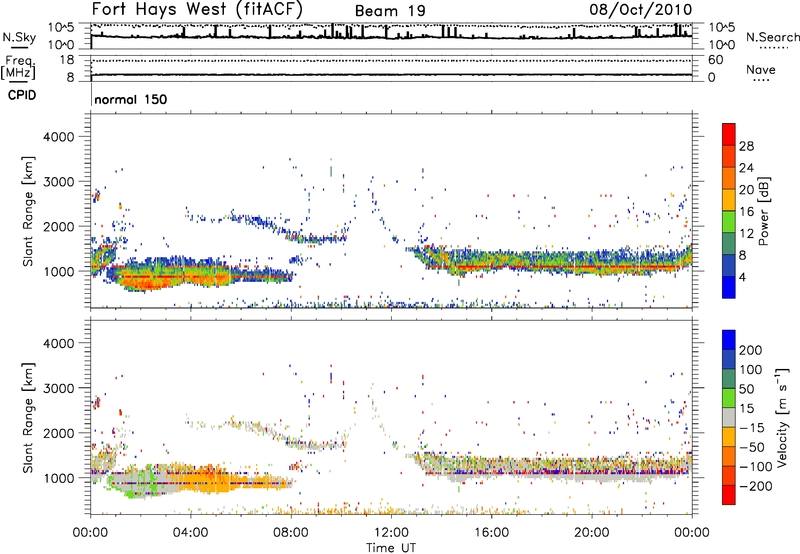The height and width of the screenshot is (554, 800).
Task: Select the "-15" velocity colorbar label
Action: (x=752, y=428)
